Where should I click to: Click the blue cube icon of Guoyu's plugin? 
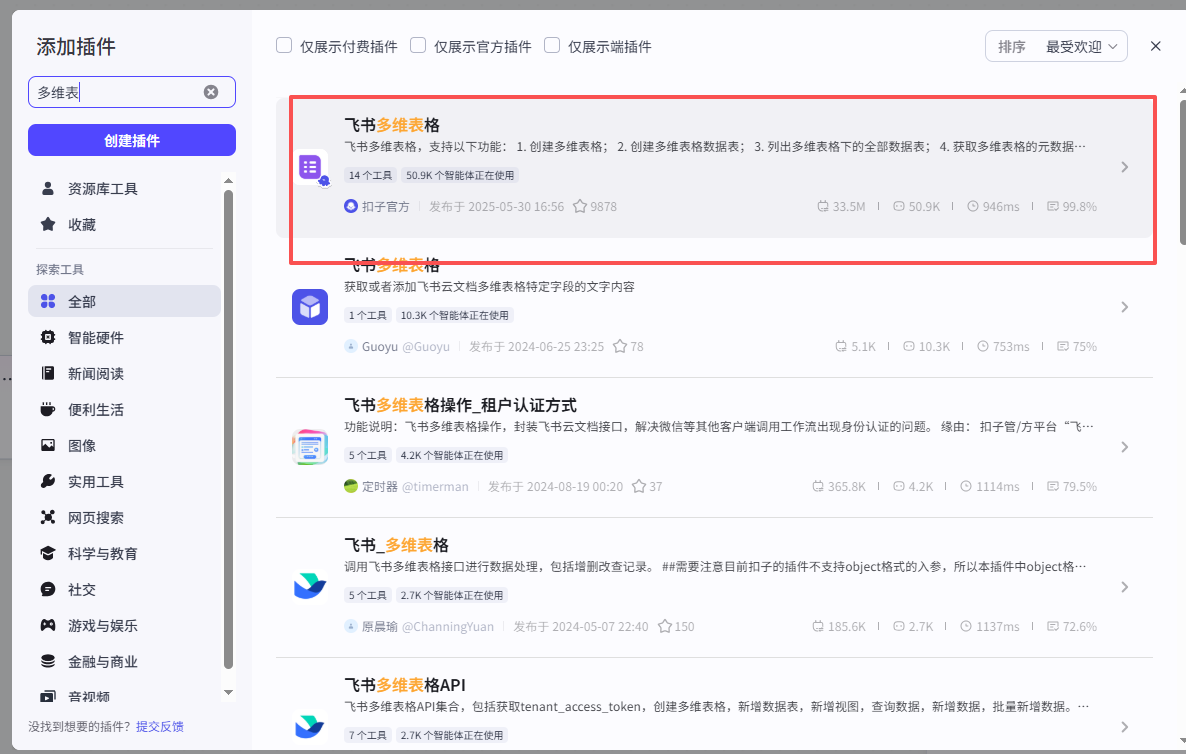point(310,307)
